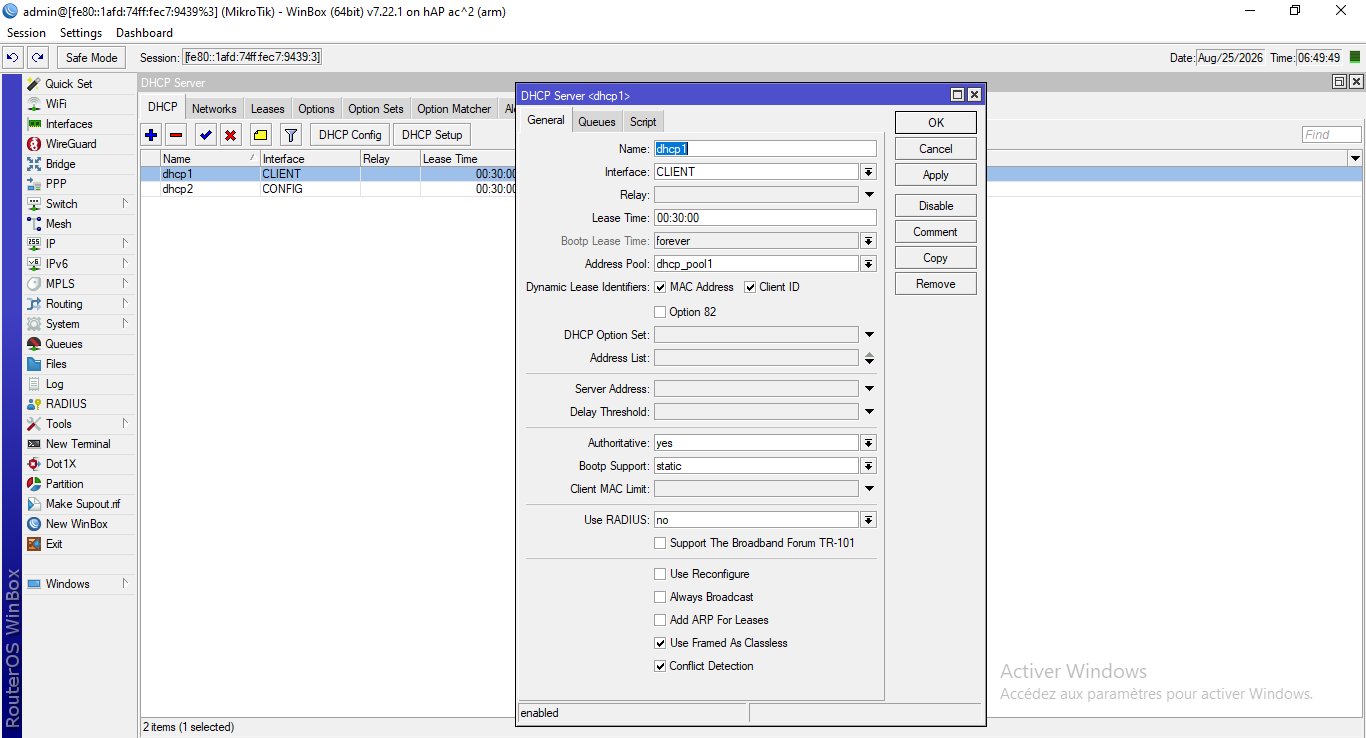This screenshot has width=1366, height=738.
Task: Click the red X disable button
Action: tap(231, 134)
